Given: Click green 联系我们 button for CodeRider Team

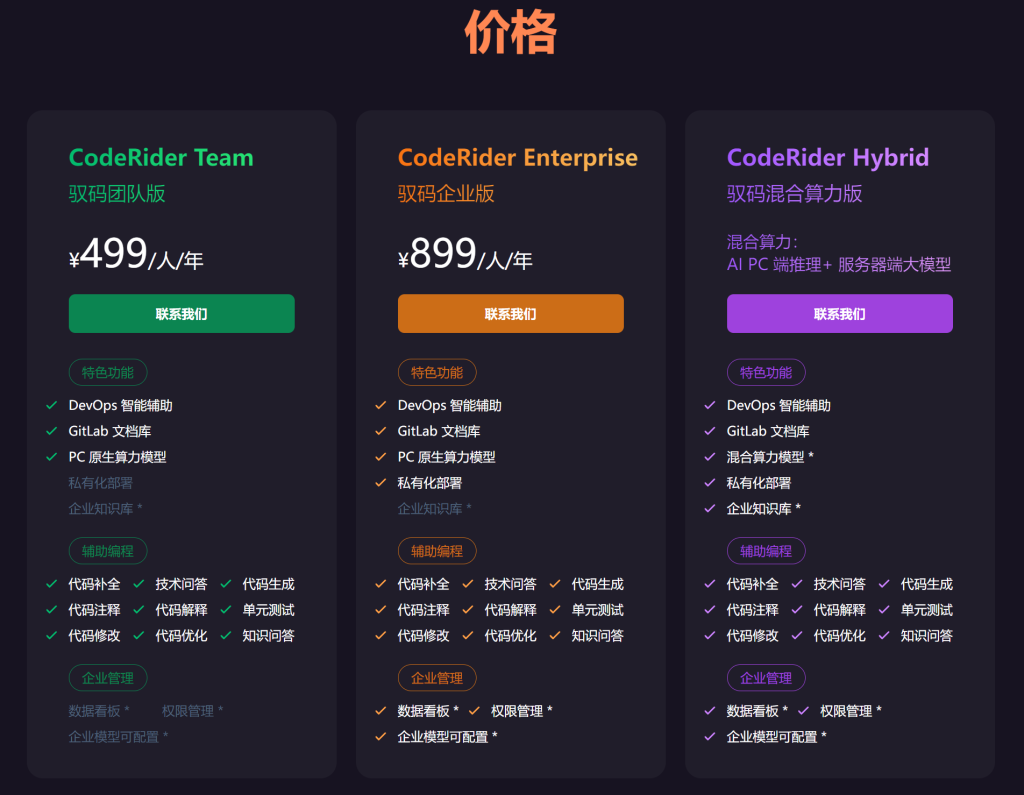Looking at the screenshot, I should (182, 314).
